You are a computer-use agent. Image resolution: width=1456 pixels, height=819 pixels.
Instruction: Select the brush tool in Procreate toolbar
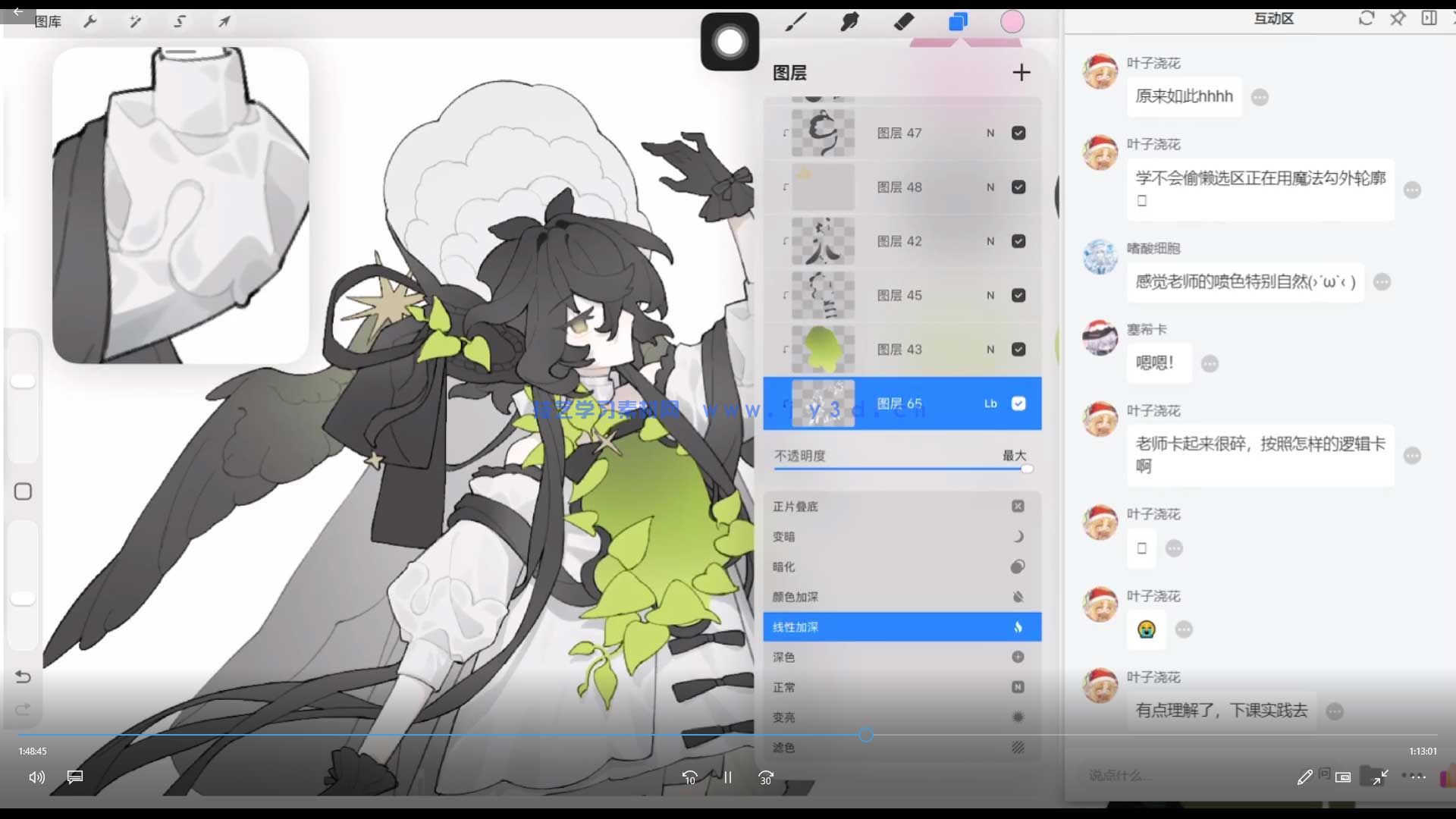(795, 22)
